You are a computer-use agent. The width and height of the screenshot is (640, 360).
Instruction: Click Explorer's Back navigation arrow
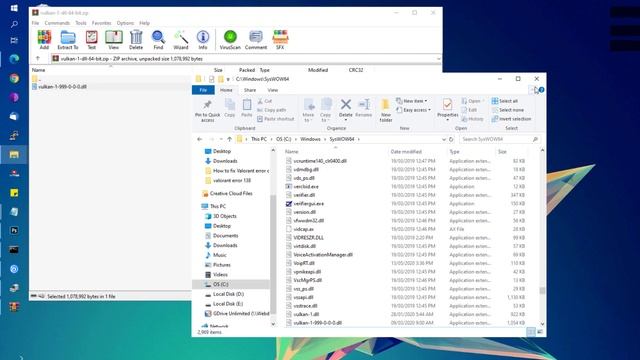point(200,139)
